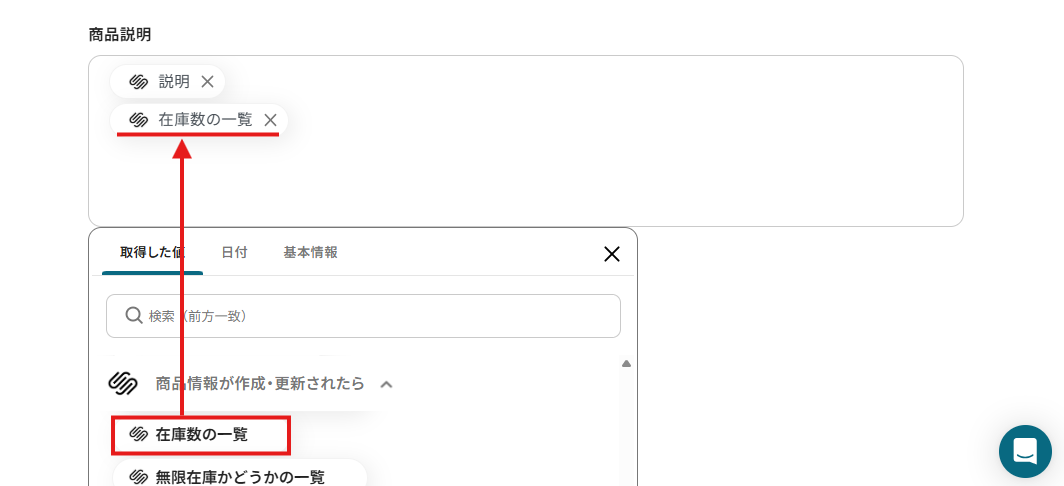Remove the 在庫数の一覧 chip with its X
The image size is (1064, 486).
[270, 120]
